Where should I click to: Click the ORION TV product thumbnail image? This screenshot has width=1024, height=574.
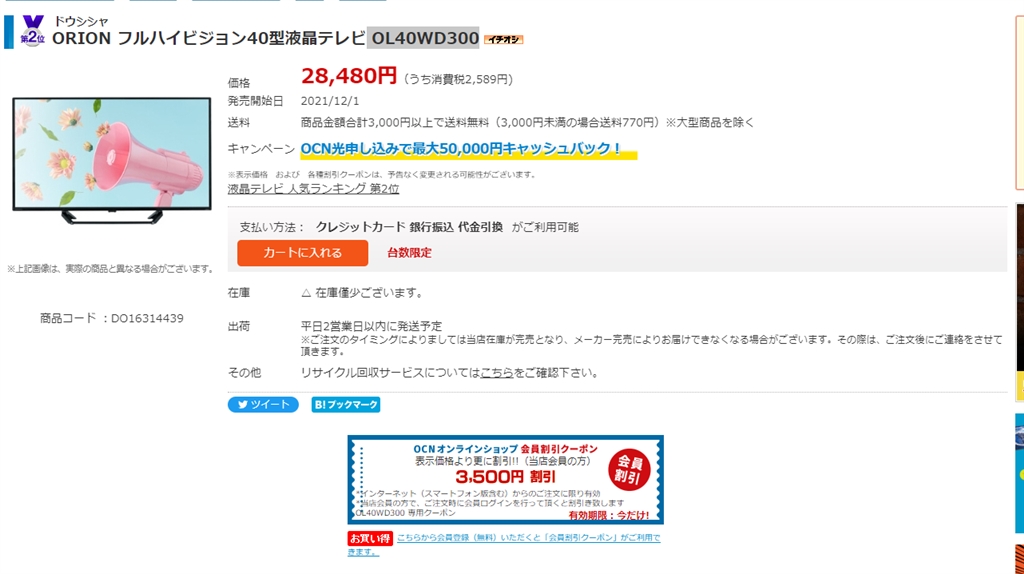point(112,161)
